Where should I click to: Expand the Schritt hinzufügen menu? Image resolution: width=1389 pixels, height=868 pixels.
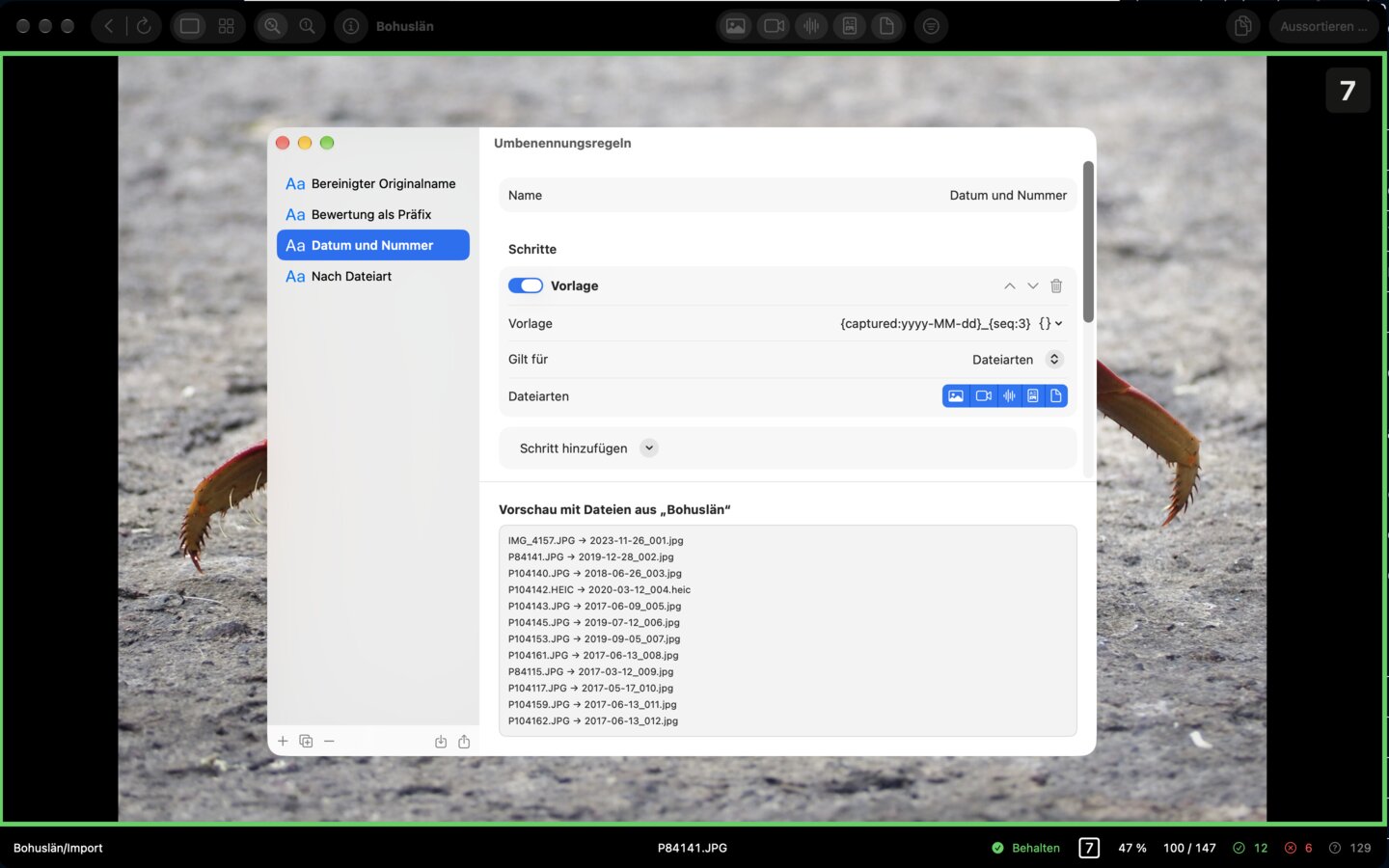click(649, 448)
